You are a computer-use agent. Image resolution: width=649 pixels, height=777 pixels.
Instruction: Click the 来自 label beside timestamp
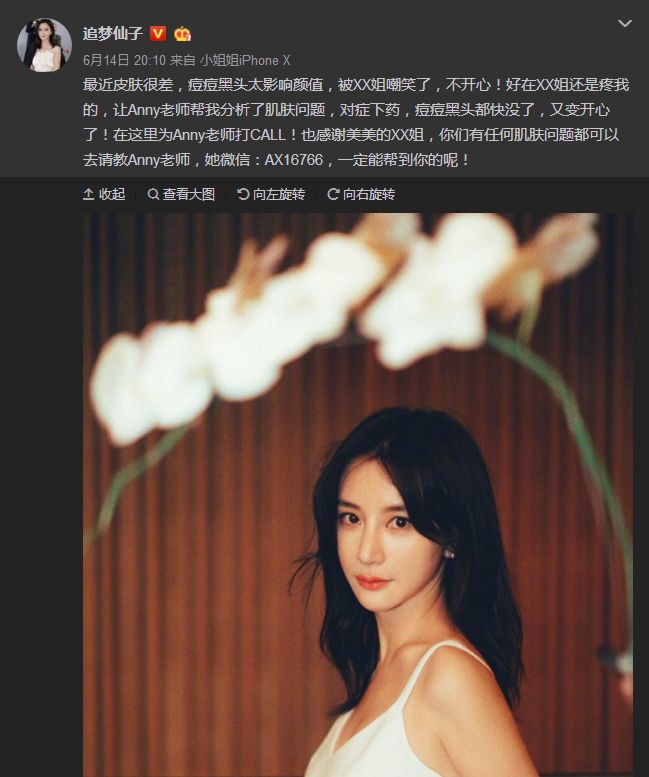(x=183, y=60)
